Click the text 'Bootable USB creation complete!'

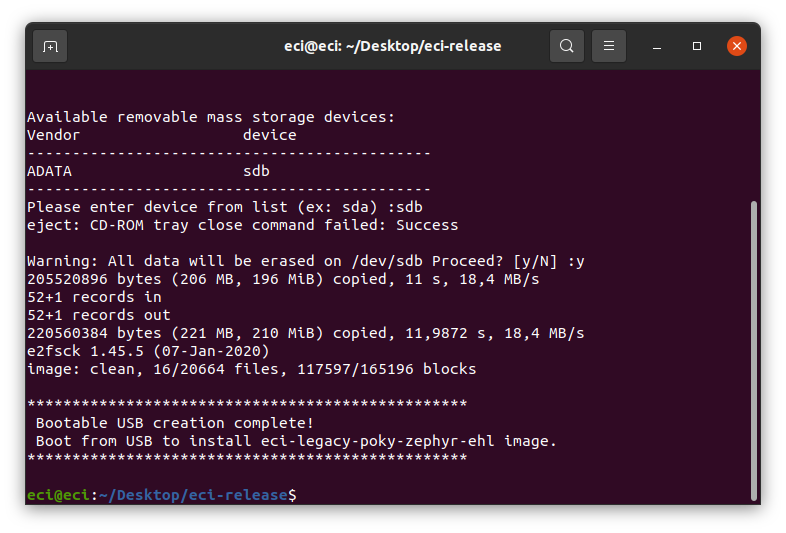(x=174, y=423)
